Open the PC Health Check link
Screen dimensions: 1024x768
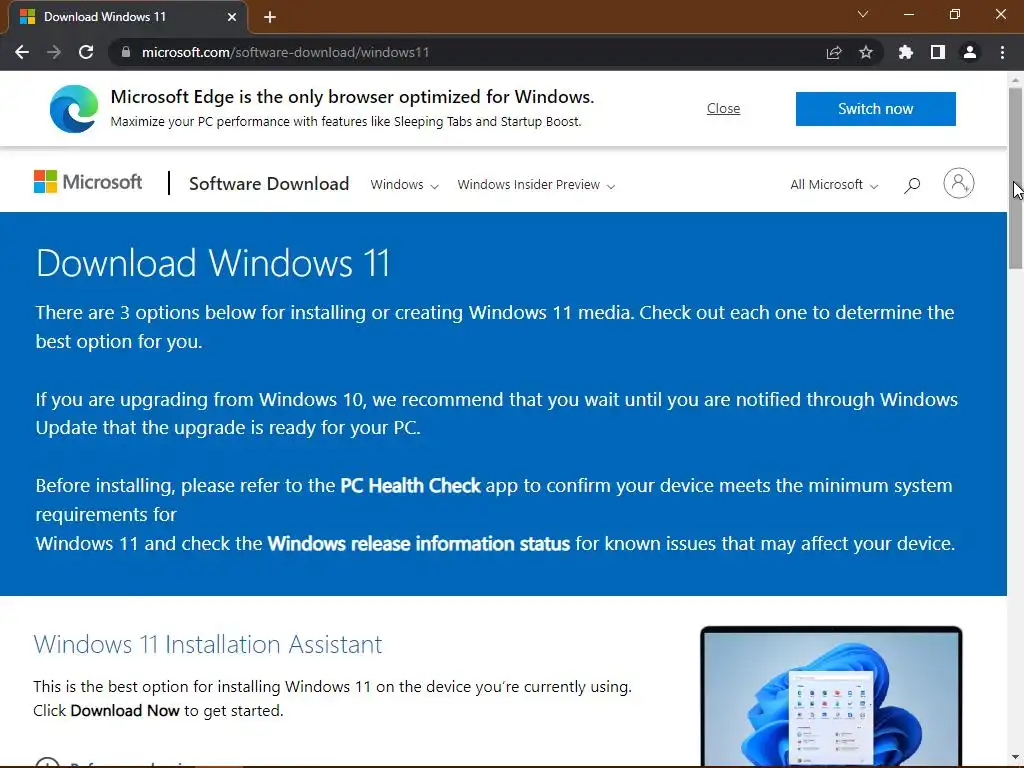point(410,486)
